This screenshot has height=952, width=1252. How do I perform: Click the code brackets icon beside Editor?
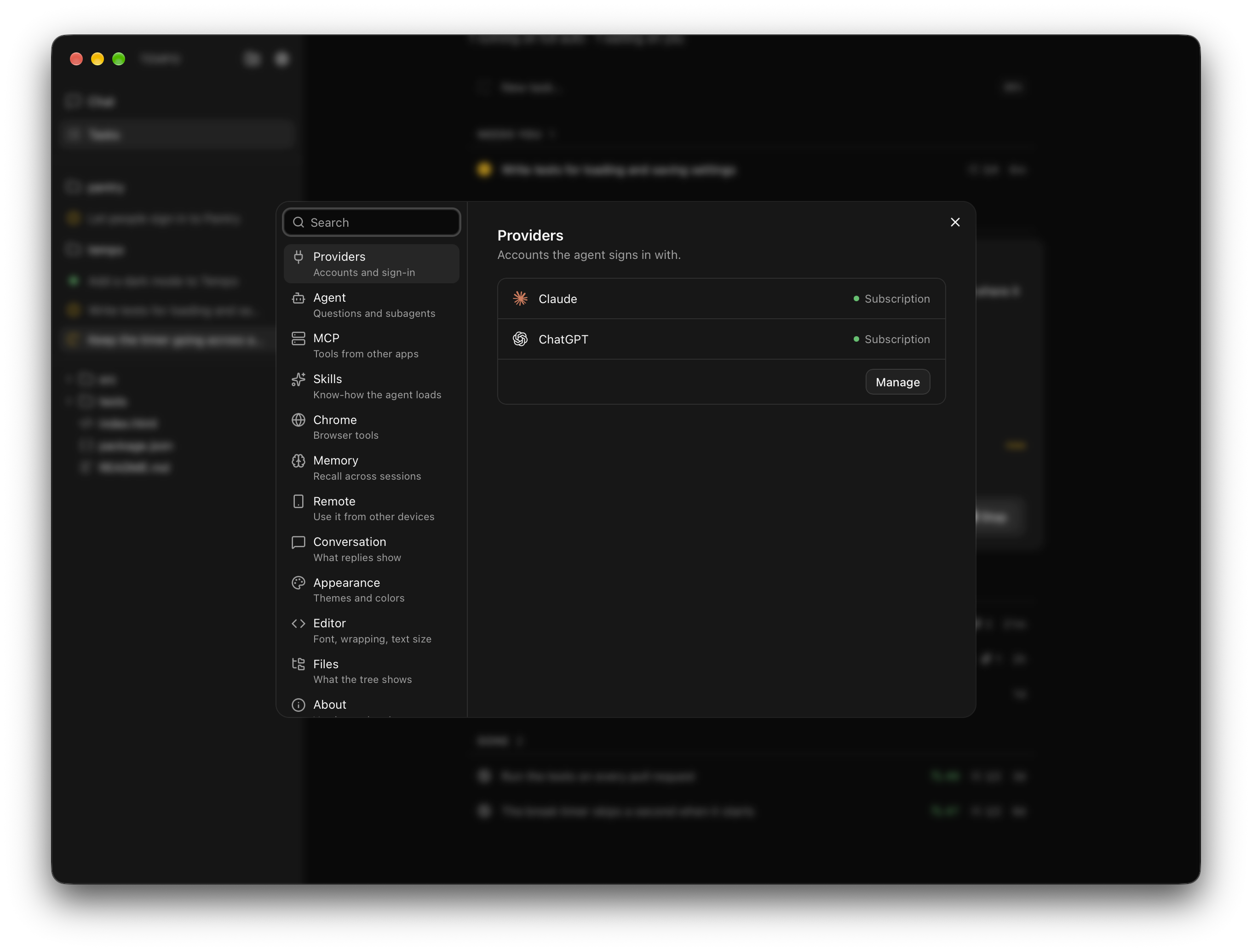pos(298,623)
